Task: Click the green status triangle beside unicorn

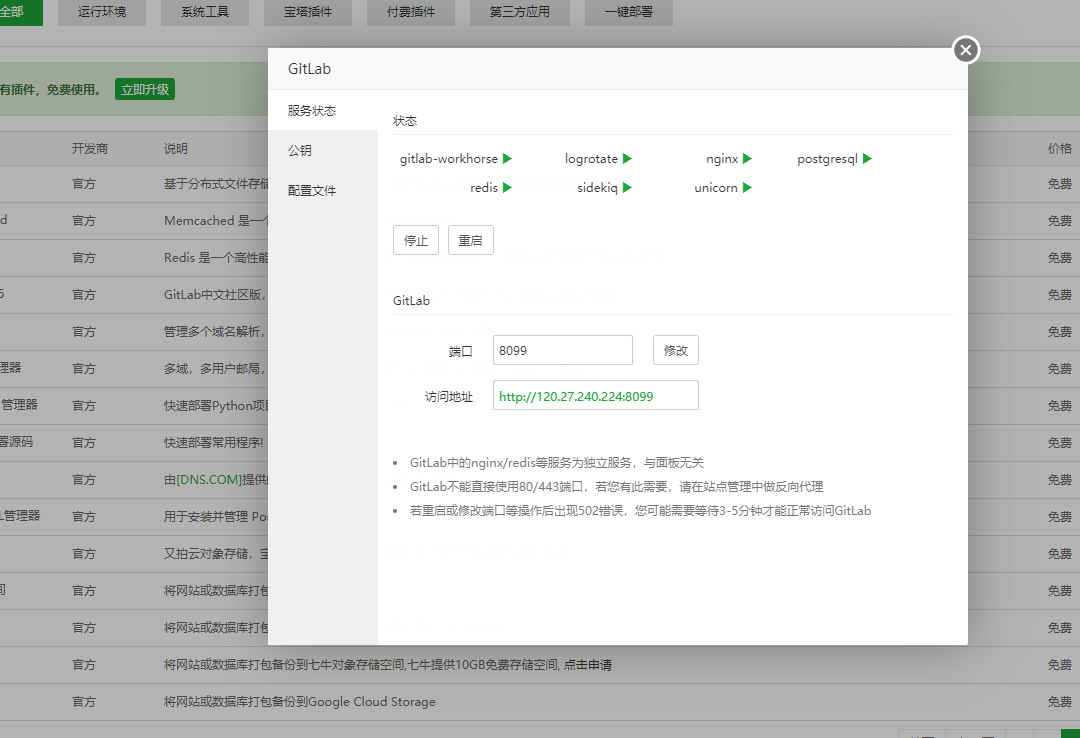Action: (747, 187)
